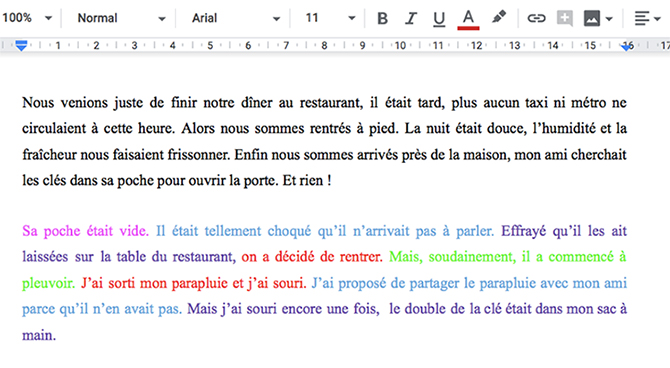Click the add comment icon
This screenshot has height=368, width=670.
[x=565, y=18]
